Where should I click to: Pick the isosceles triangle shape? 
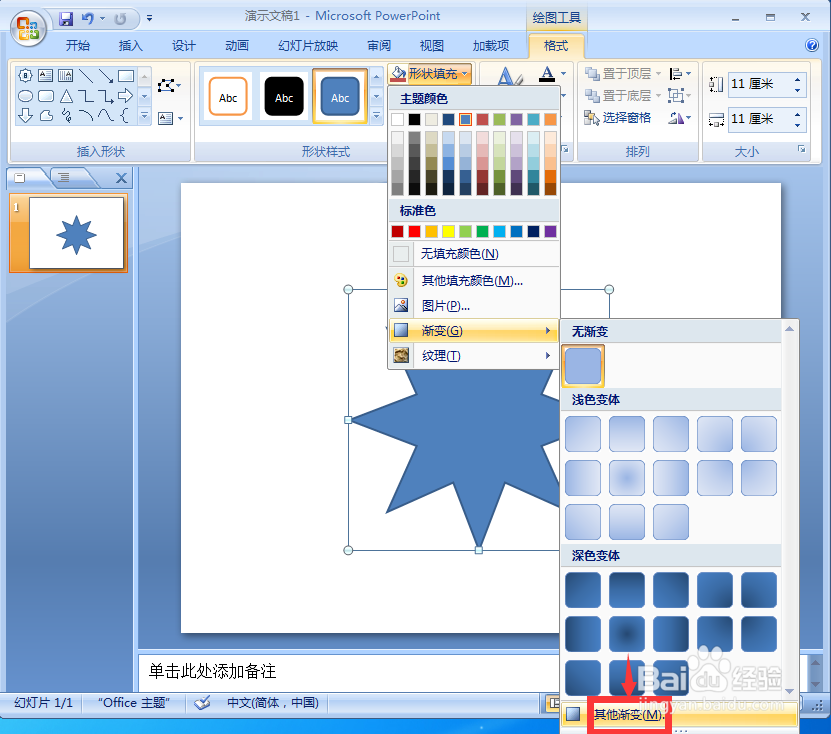66,96
